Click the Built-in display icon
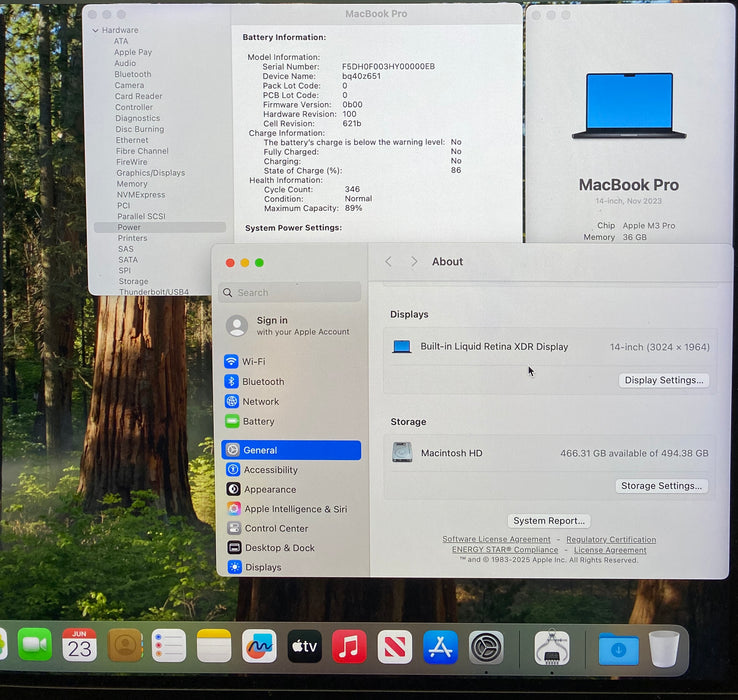Viewport: 738px width, 700px height. click(401, 347)
